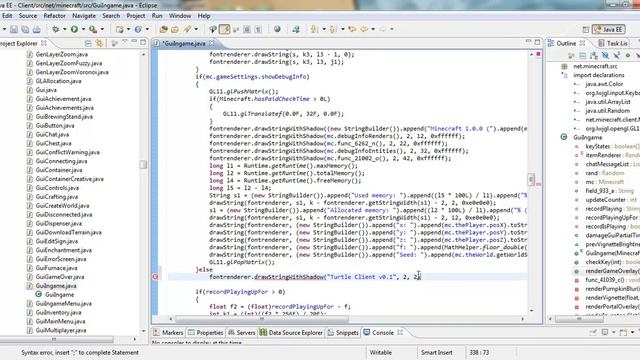The image size is (640, 360).
Task: Open the Forward navigation history dropdown
Action: click(x=391, y=29)
